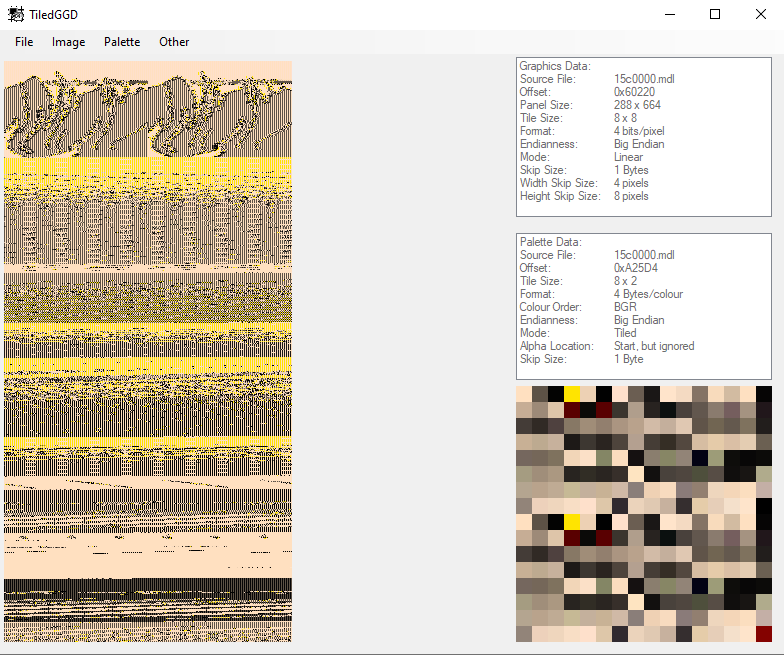This screenshot has height=655, width=784.
Task: Click the palette offset value 0xA25D4
Action: pos(637,268)
